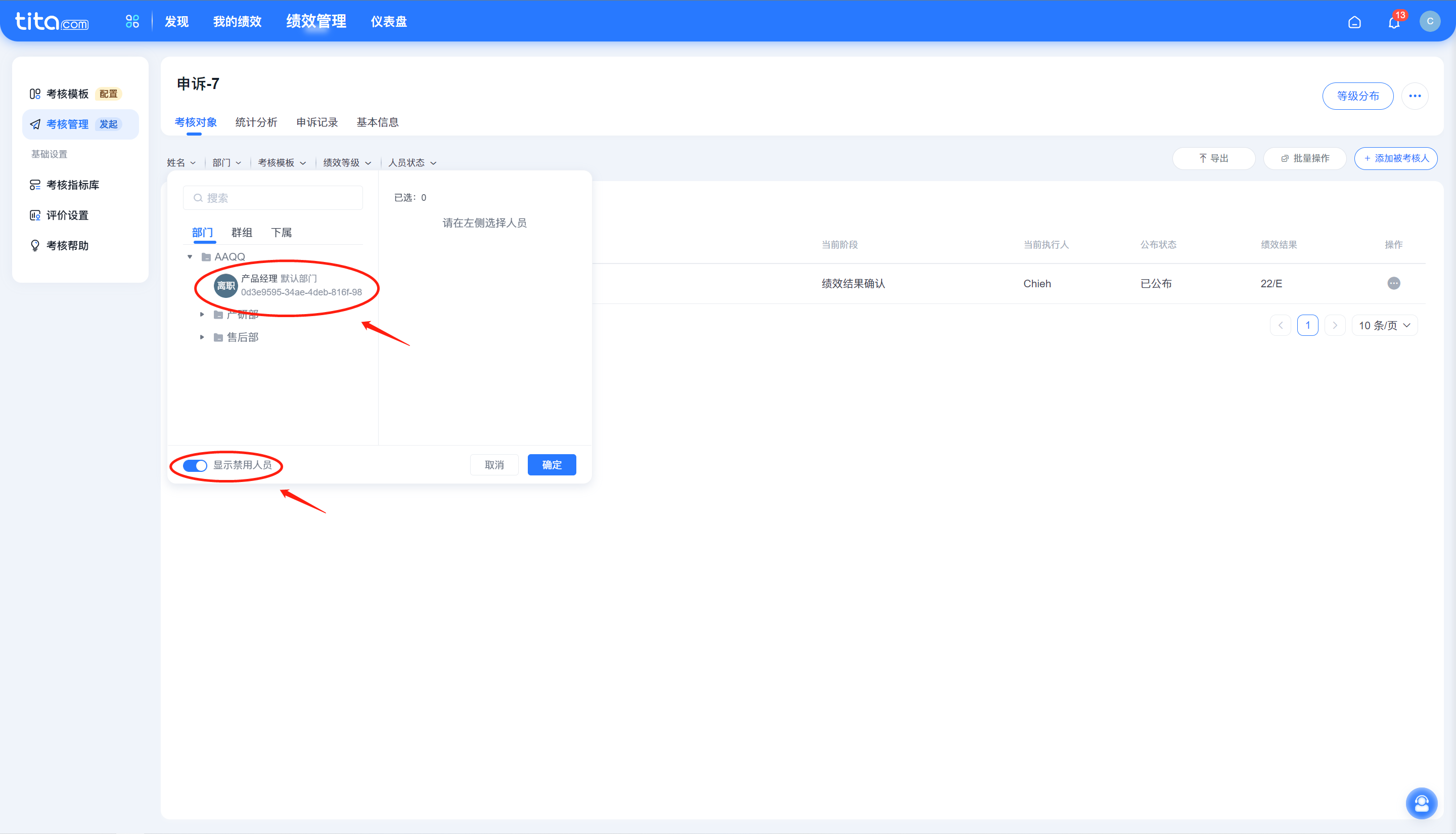The width and height of the screenshot is (1456, 834).
Task: Collapse the AAQQ tree node
Action: point(190,257)
